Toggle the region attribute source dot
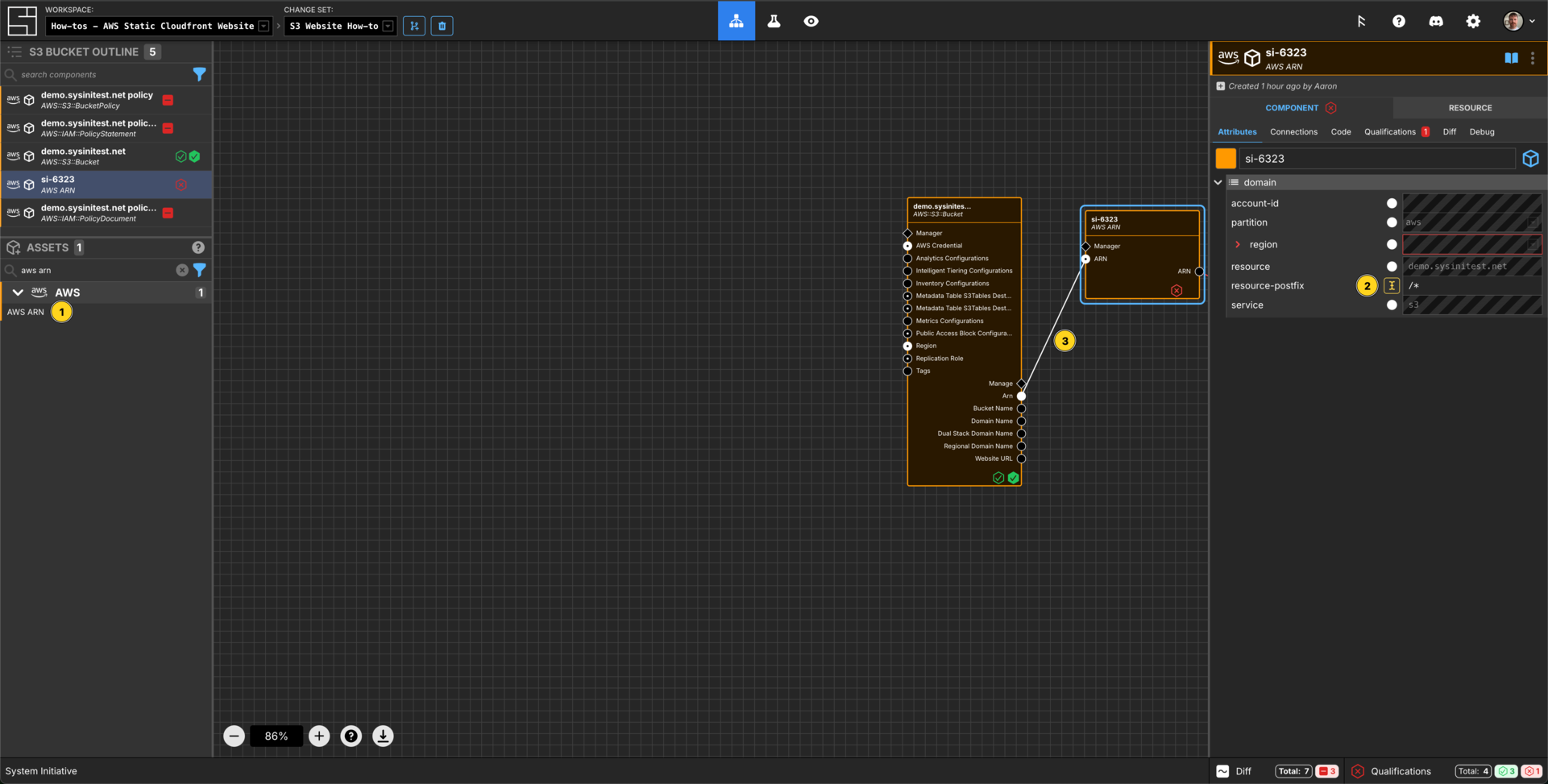1548x784 pixels. pos(1391,244)
